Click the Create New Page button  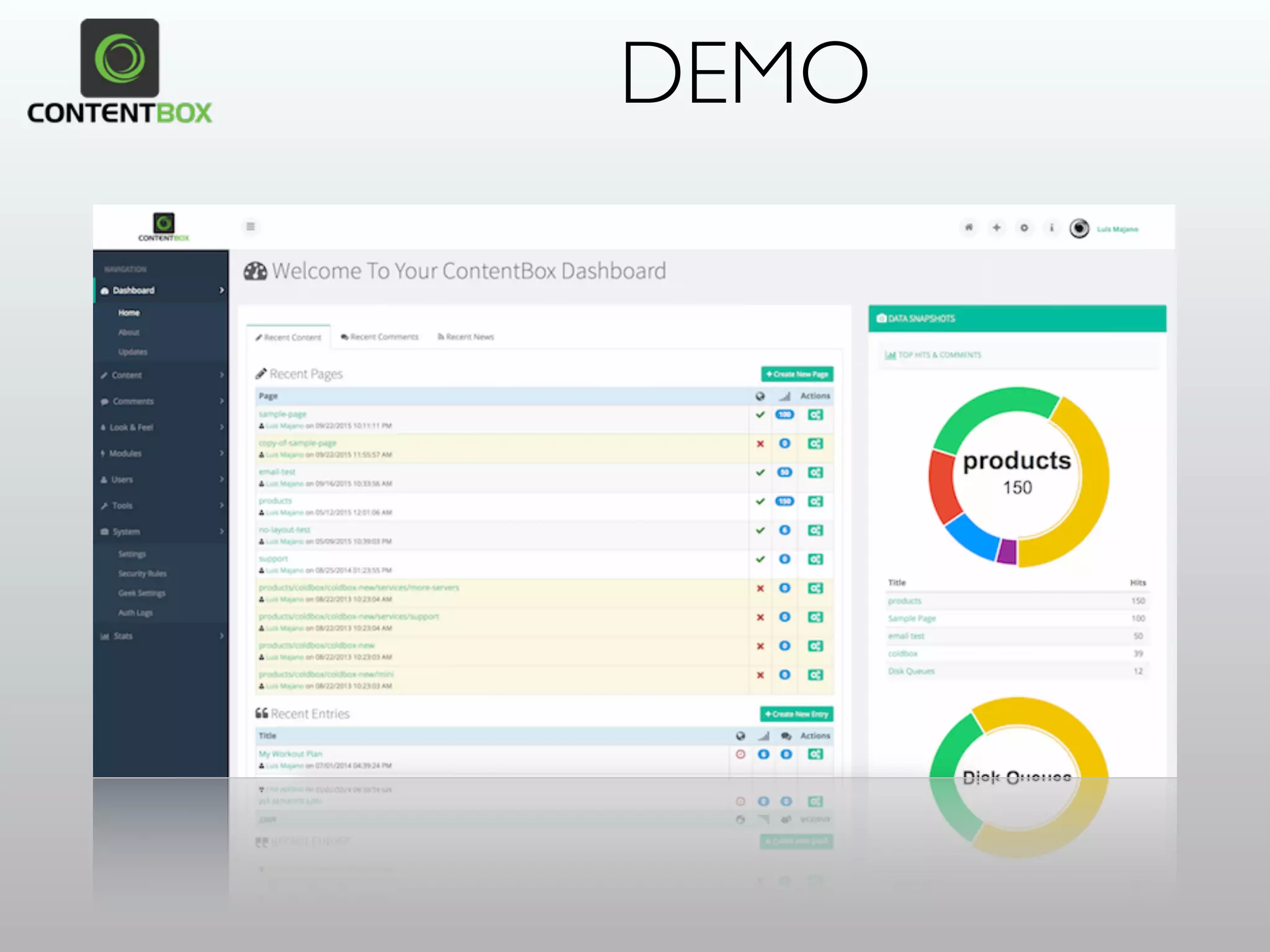pos(797,374)
